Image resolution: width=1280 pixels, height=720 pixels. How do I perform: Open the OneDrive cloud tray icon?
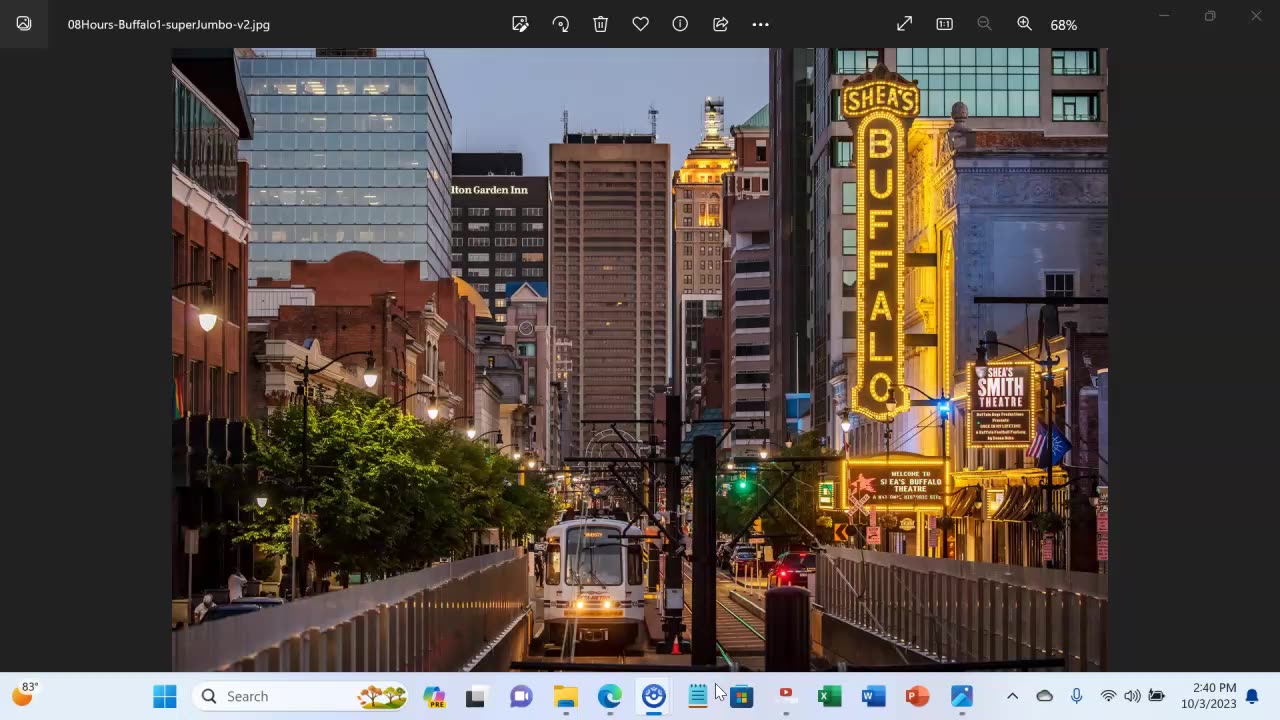pyautogui.click(x=1044, y=696)
